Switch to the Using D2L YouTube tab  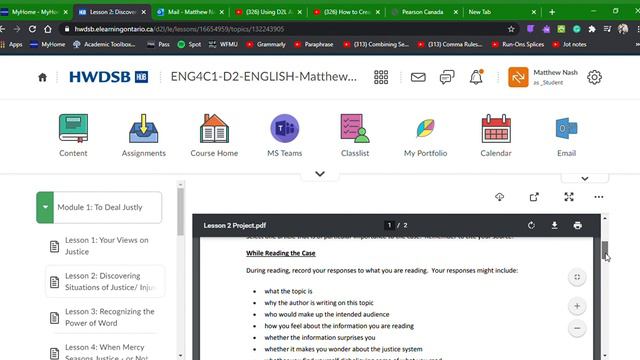click(269, 12)
